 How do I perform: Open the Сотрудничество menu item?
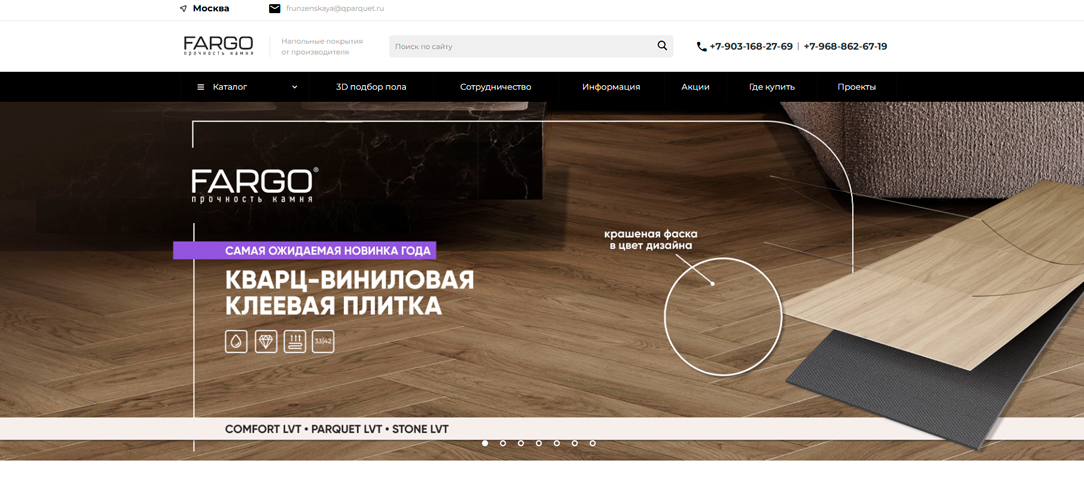click(496, 87)
